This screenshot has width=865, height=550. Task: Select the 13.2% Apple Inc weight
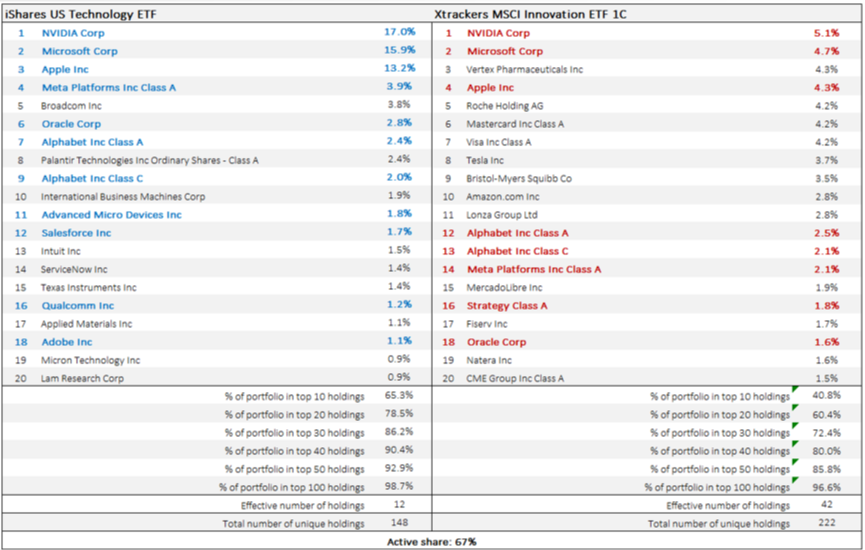(x=399, y=68)
